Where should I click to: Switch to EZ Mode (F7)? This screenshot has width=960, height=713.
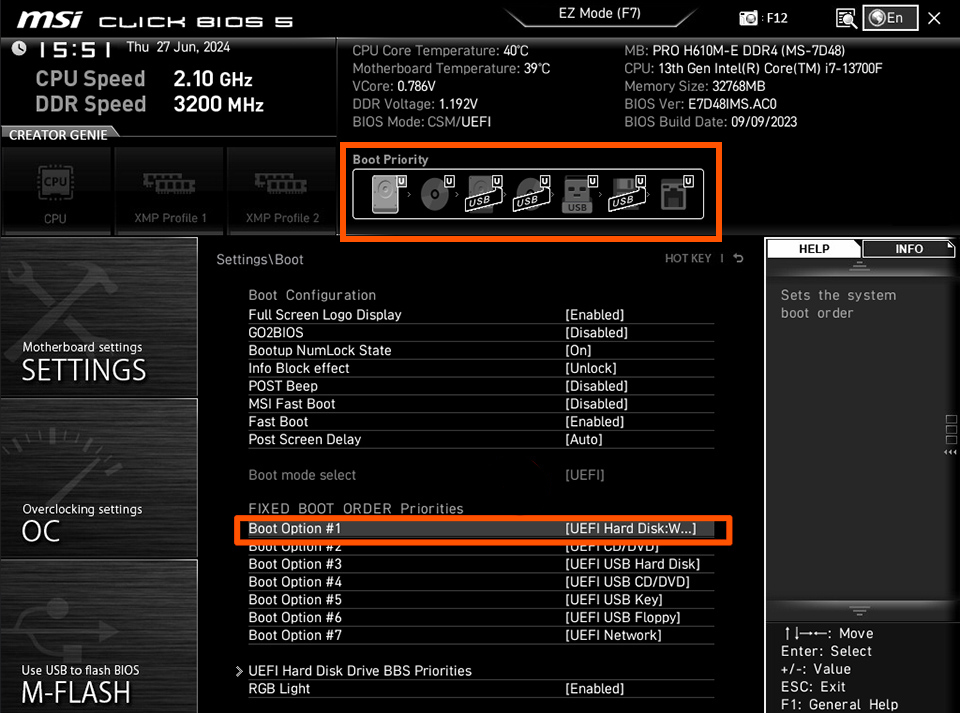tap(599, 14)
